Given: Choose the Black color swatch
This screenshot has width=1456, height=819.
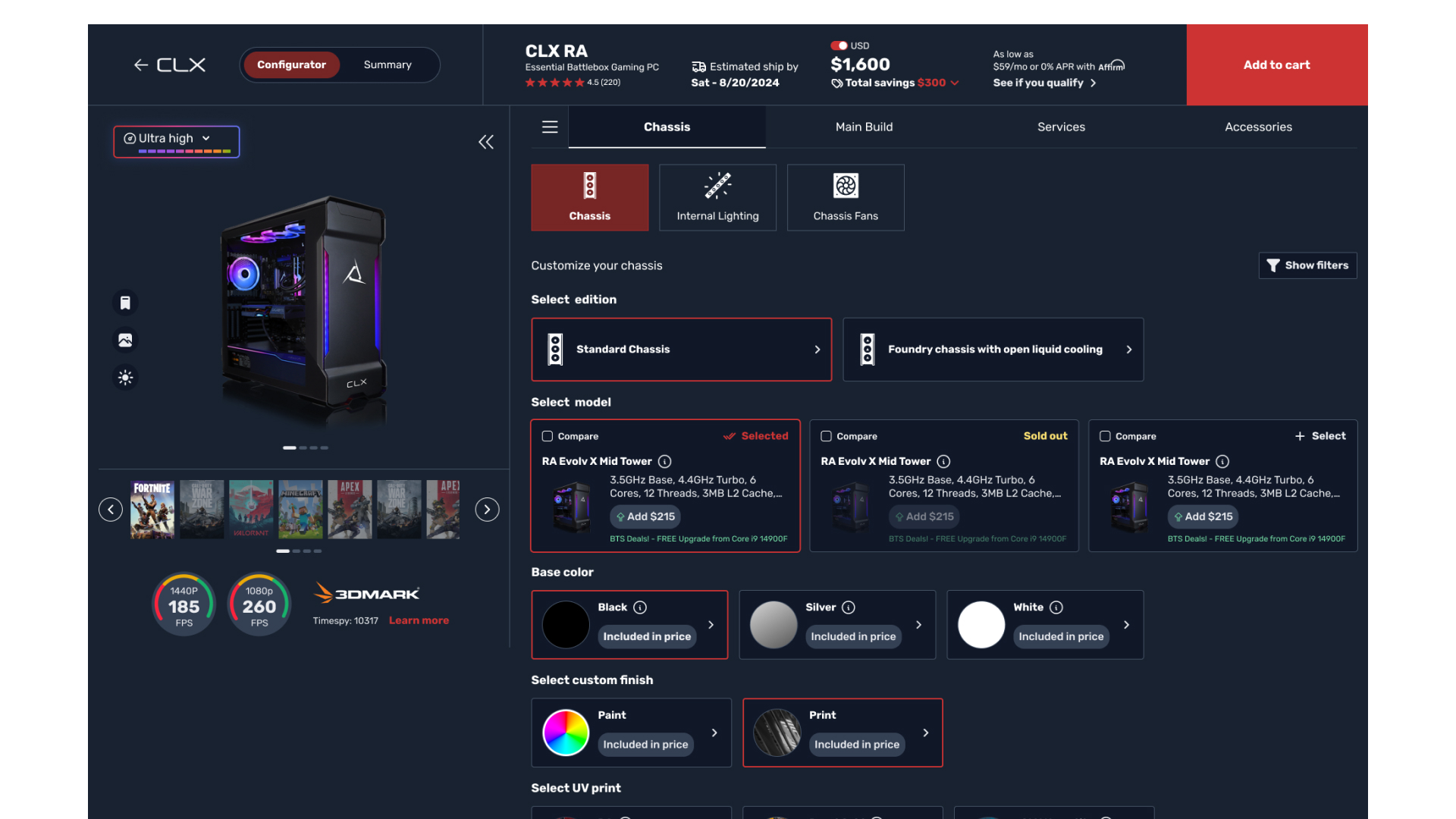Looking at the screenshot, I should pyautogui.click(x=566, y=625).
